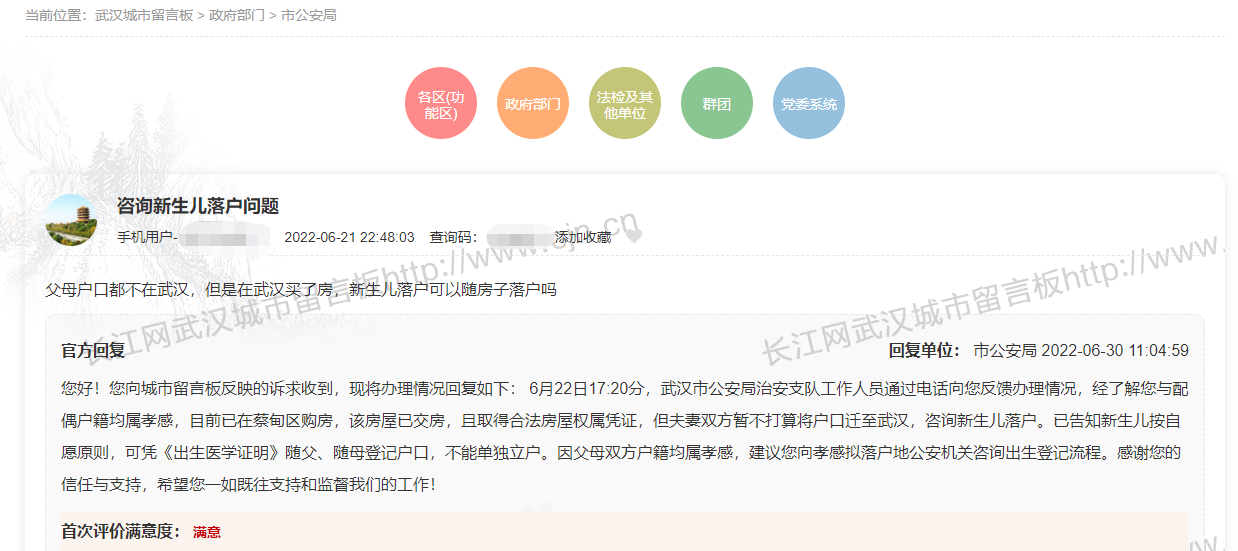Click the 查询码 label
Screen dimensions: 1238x551
454,237
